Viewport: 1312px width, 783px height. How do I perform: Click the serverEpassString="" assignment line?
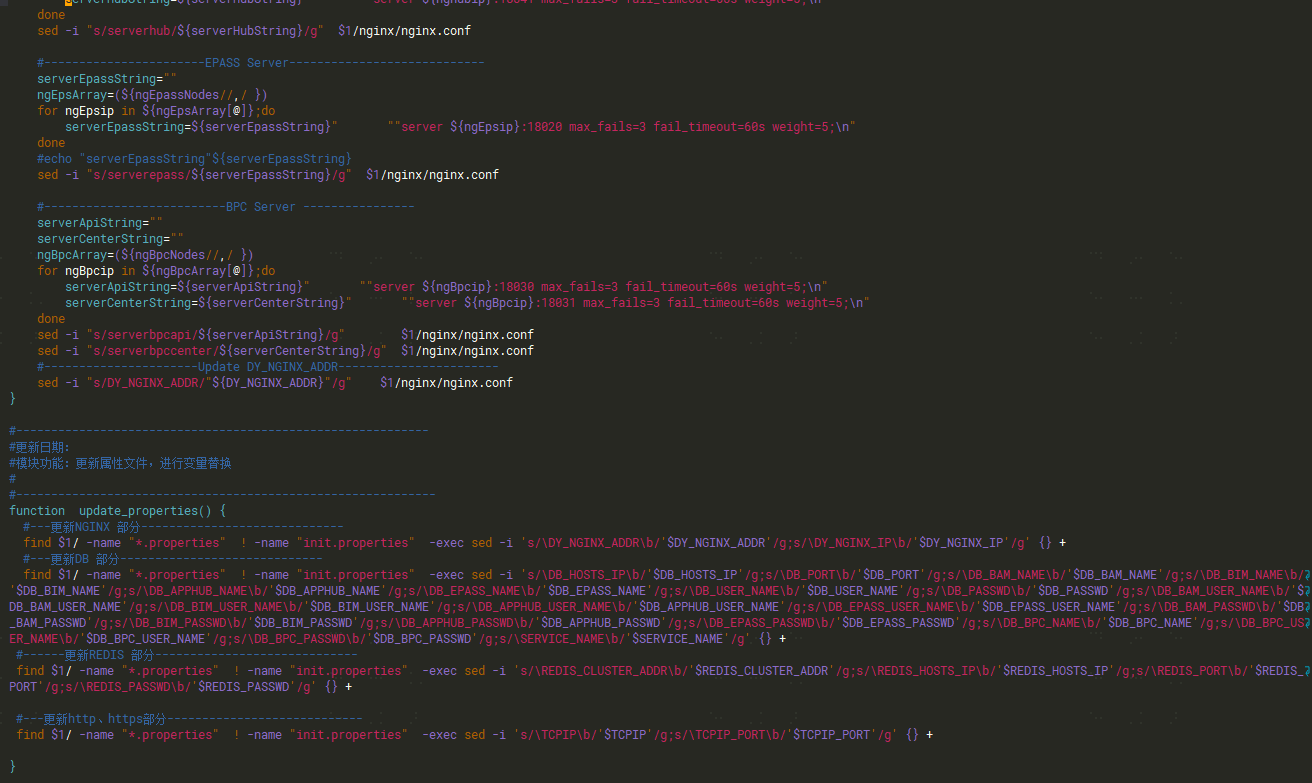[107, 79]
